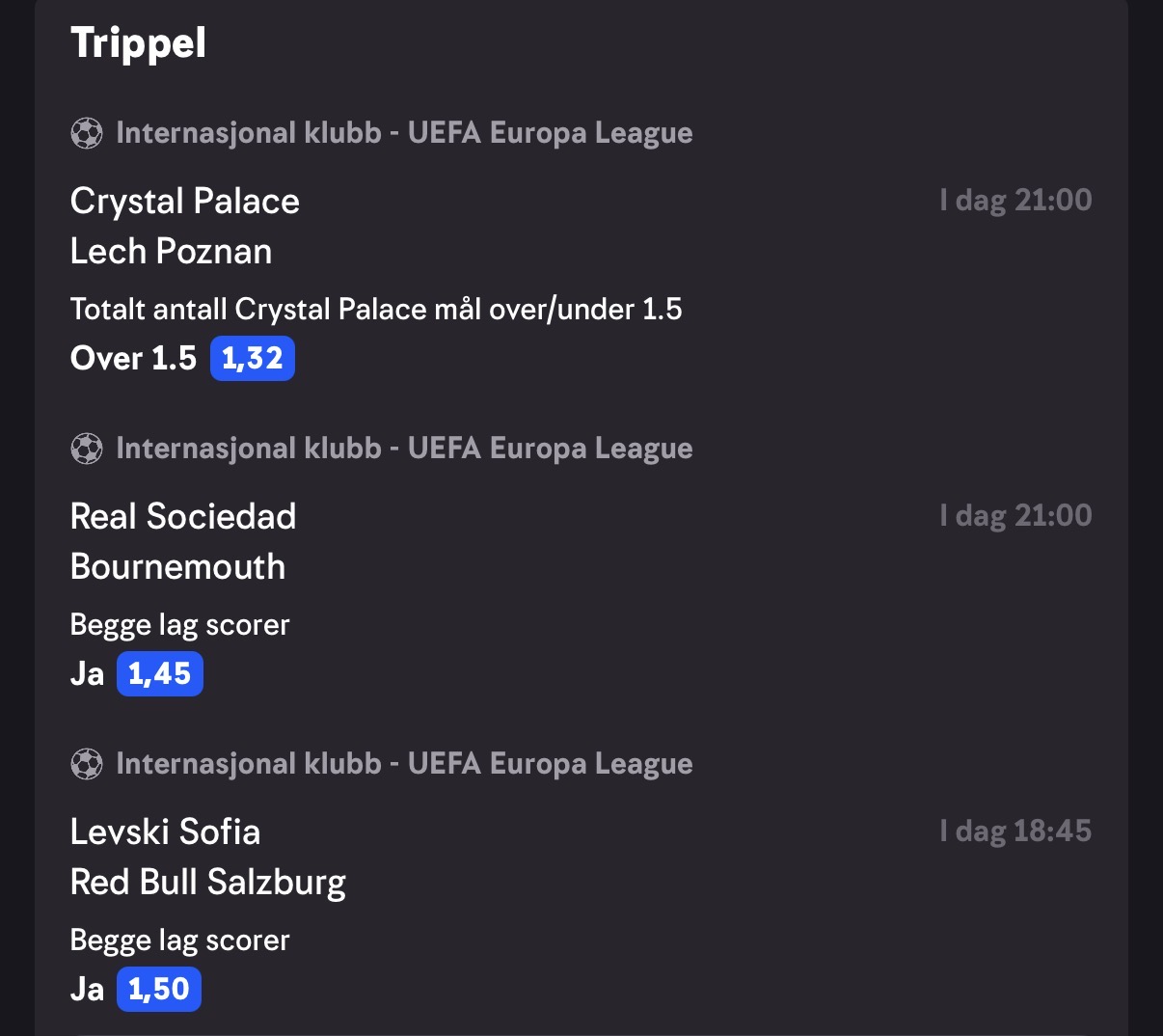The width and height of the screenshot is (1163, 1036).
Task: Click the football icon above Levski Sofia match
Action: [87, 764]
